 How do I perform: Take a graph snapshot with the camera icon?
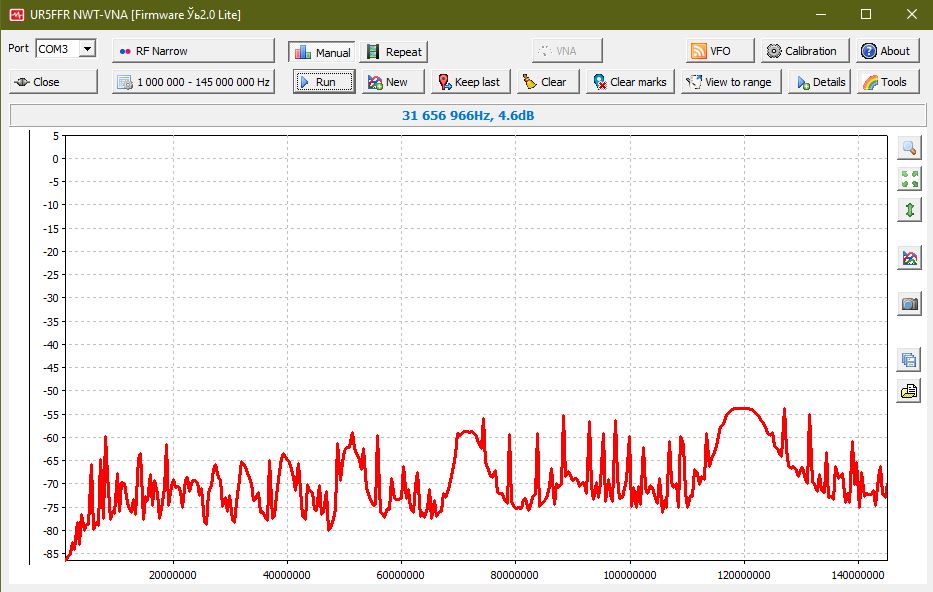pos(909,304)
